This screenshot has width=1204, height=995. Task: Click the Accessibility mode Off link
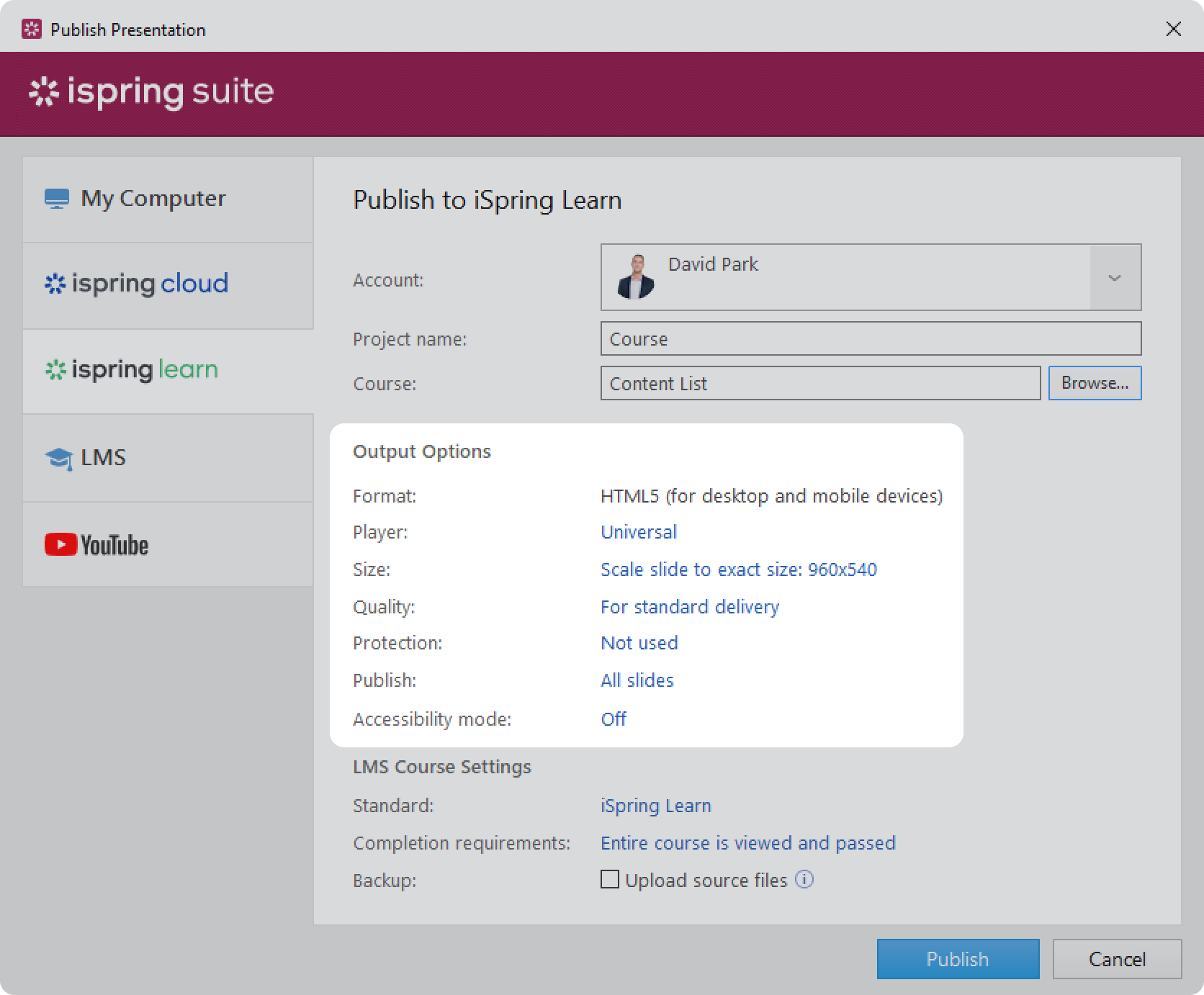[614, 719]
